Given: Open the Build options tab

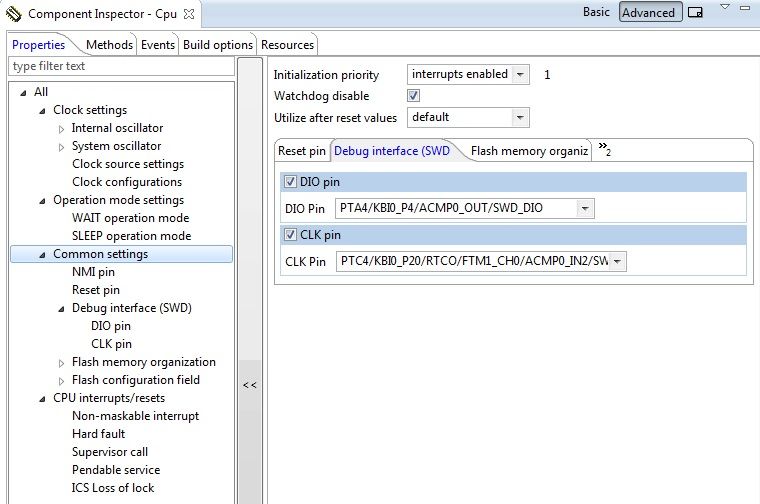Looking at the screenshot, I should pos(218,45).
